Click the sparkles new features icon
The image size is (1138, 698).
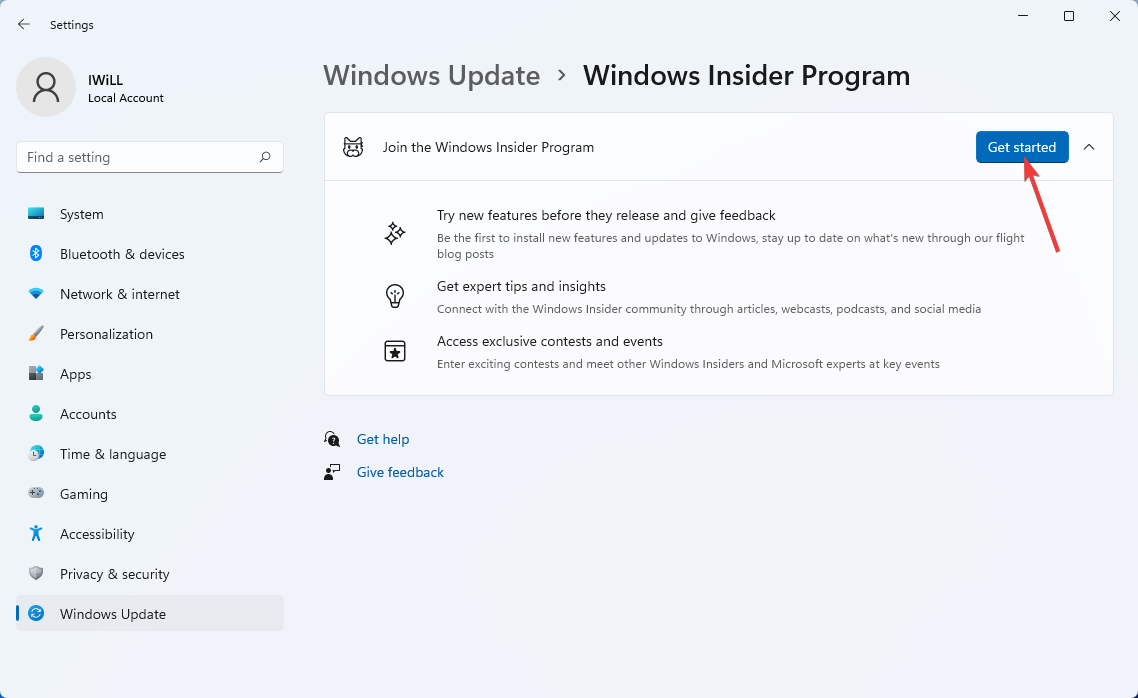coord(394,234)
